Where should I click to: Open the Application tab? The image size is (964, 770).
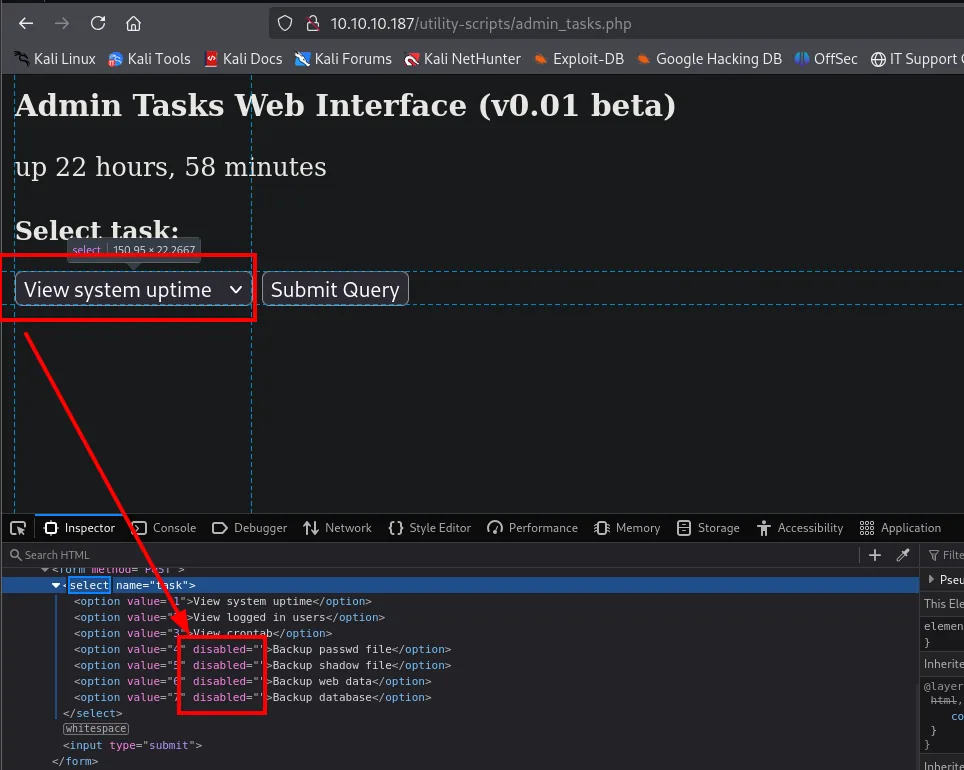pos(900,528)
